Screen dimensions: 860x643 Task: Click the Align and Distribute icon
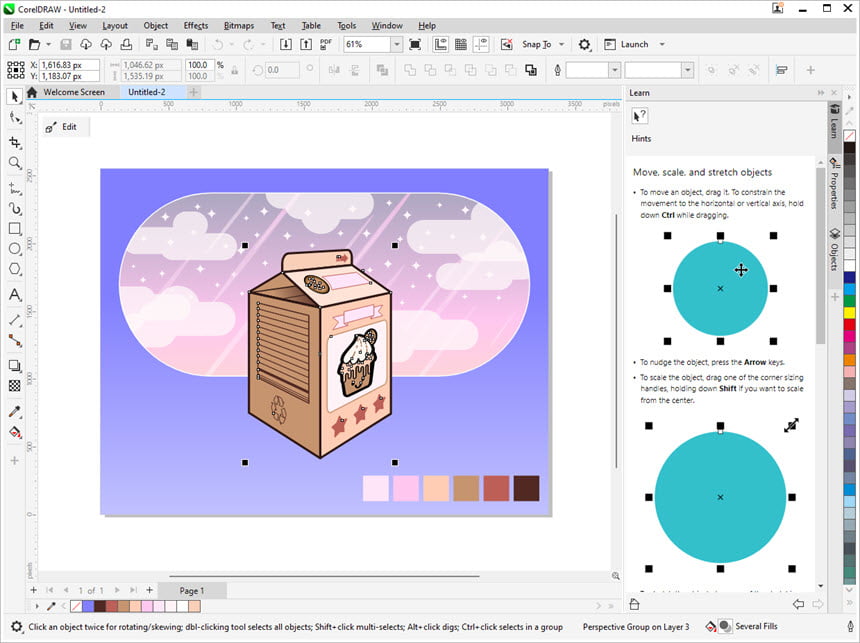782,70
